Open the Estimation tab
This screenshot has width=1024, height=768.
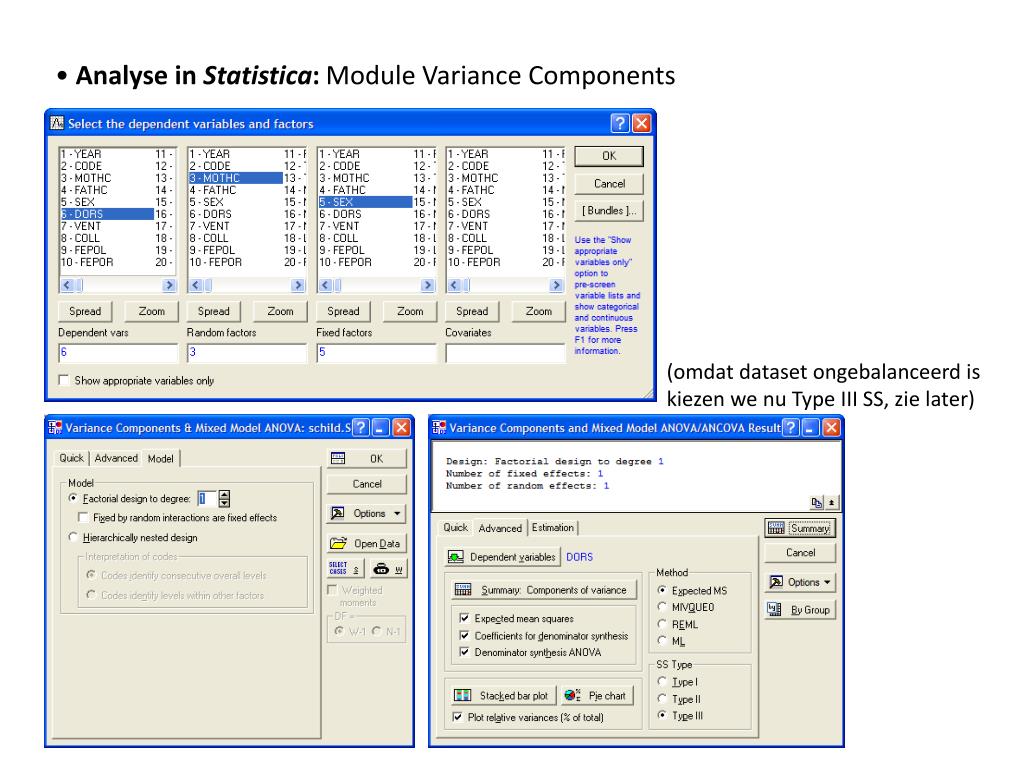552,528
